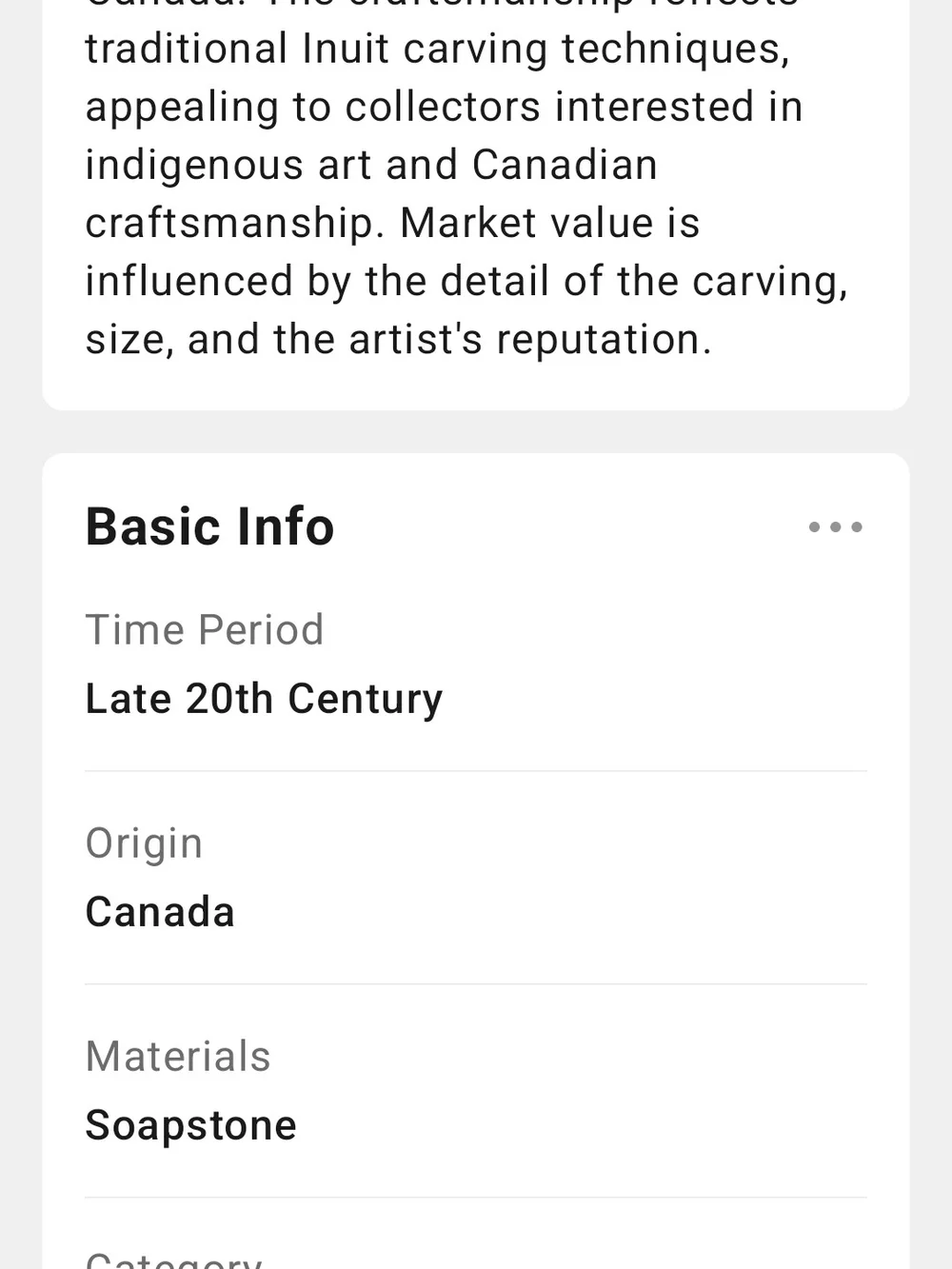Open the Basic Info three-dot options menu

coord(836,526)
